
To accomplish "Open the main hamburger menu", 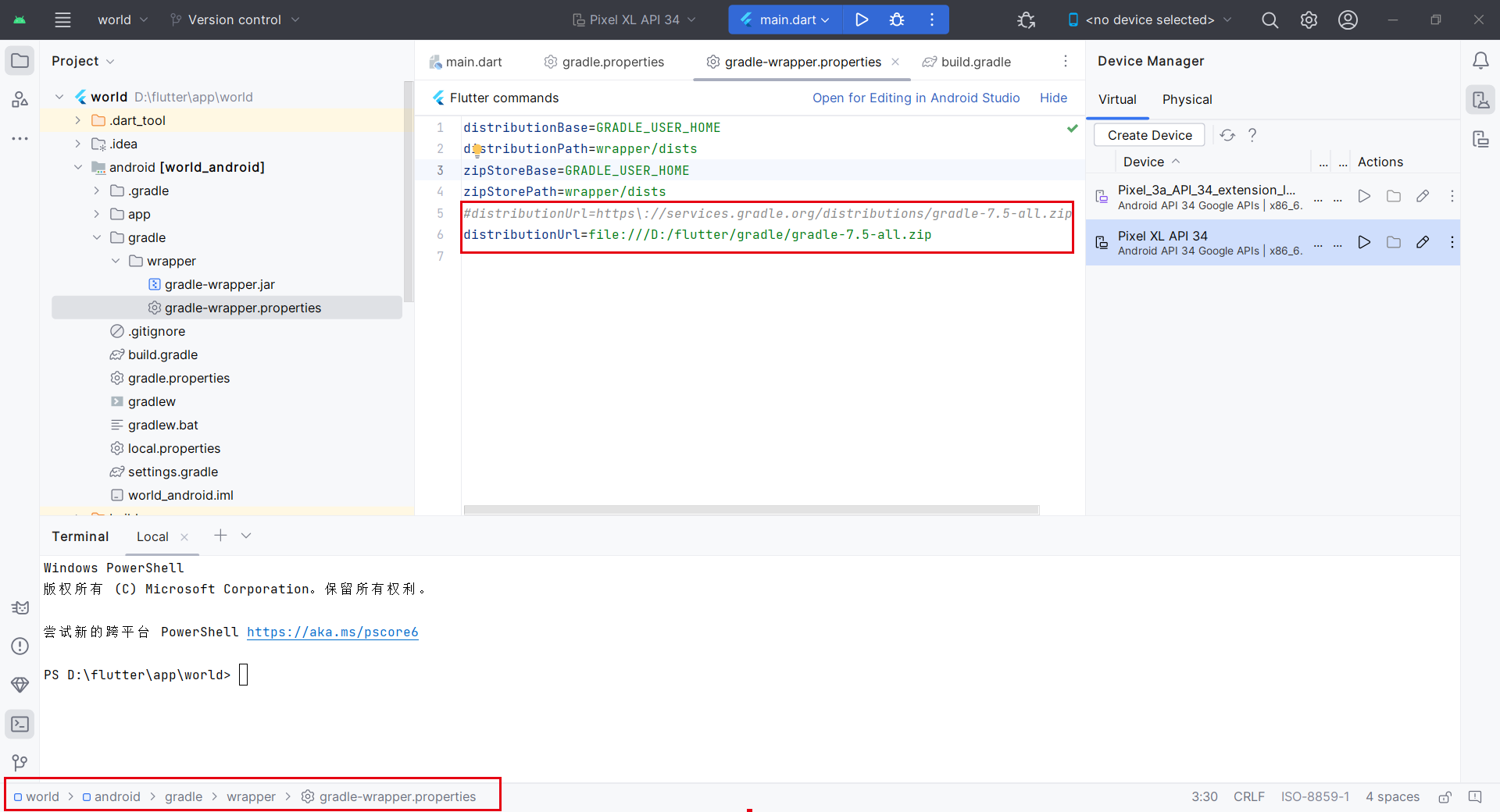I will 62,20.
